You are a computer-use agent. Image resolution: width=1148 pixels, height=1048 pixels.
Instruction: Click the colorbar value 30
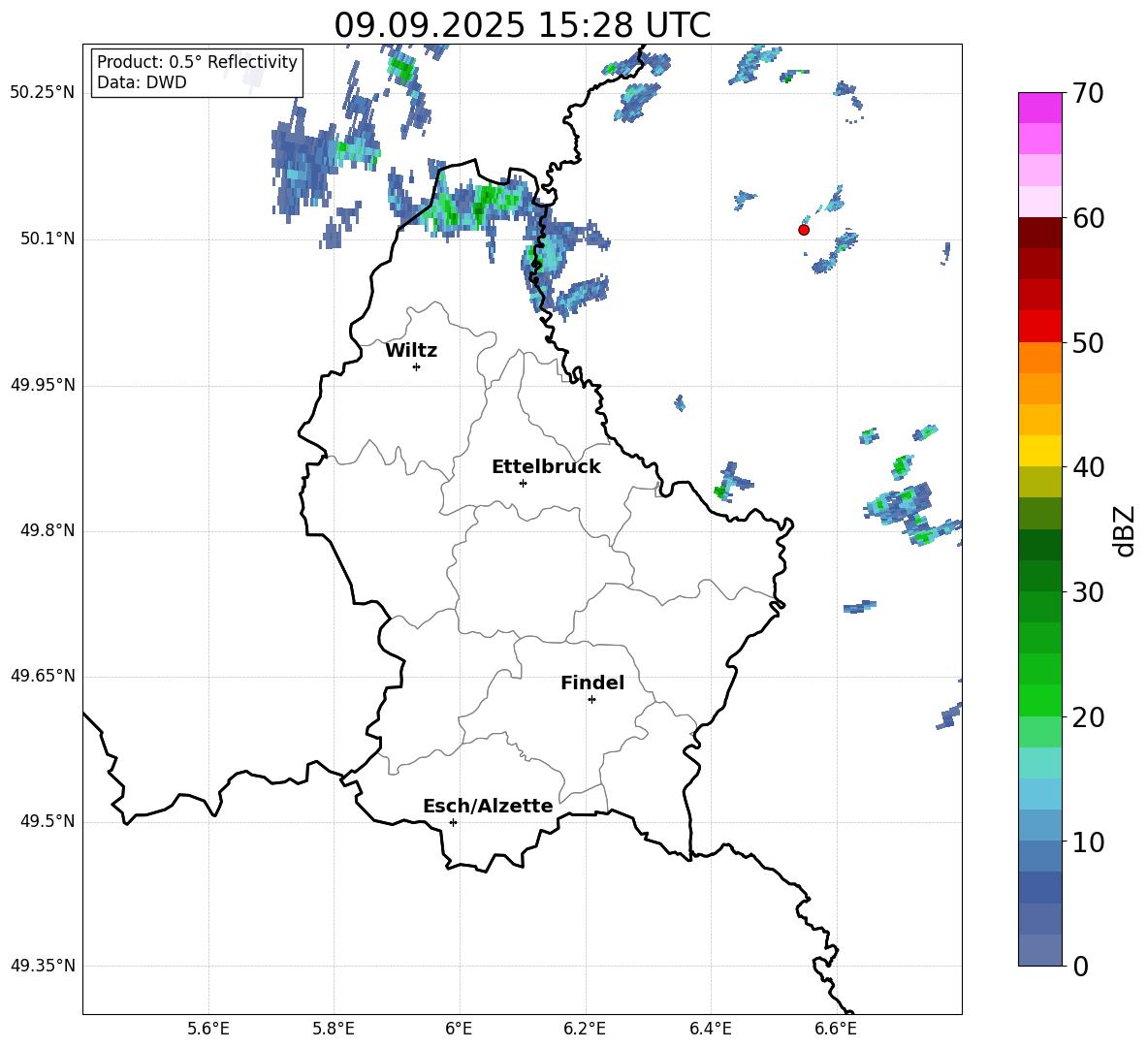(x=1088, y=592)
